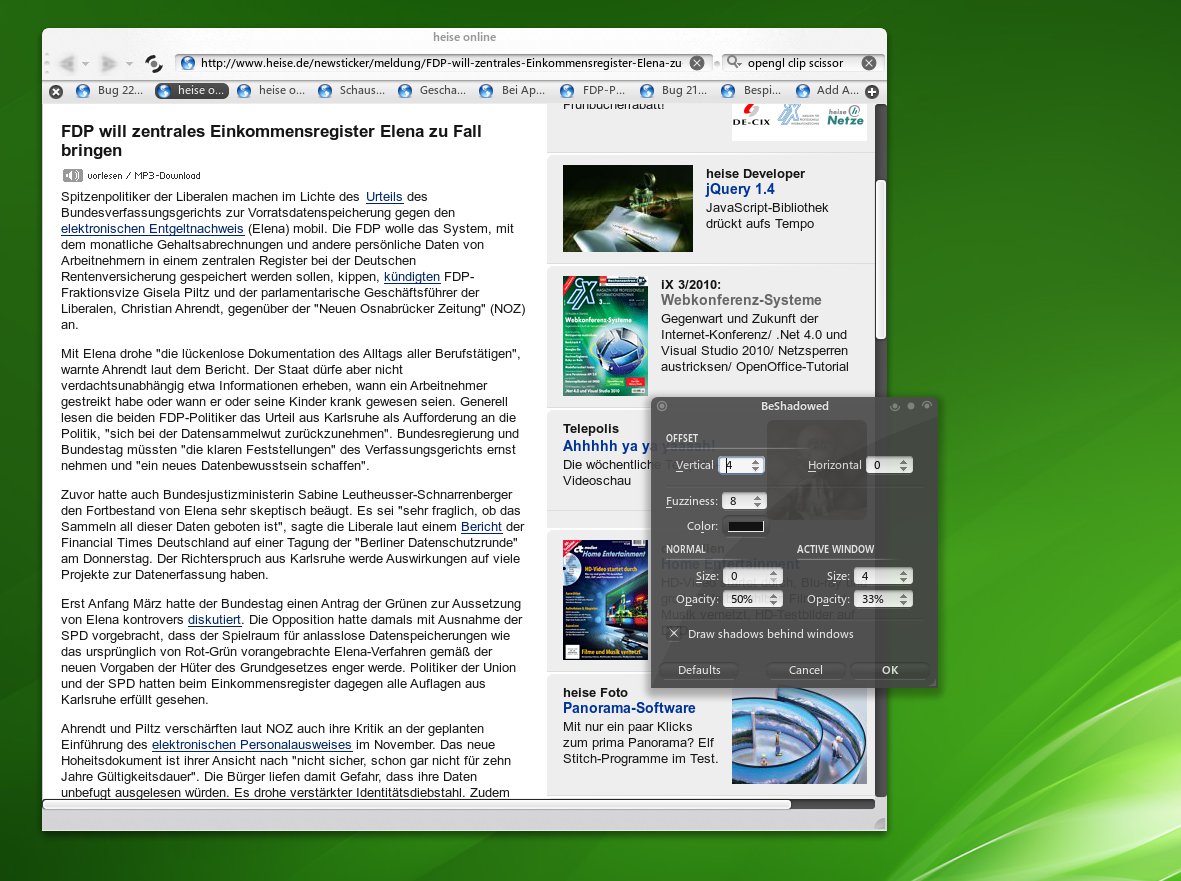Open the 'Webkonferenz-Systeme' iX headline
Viewport: 1181px width, 881px height.
pyautogui.click(x=741, y=300)
